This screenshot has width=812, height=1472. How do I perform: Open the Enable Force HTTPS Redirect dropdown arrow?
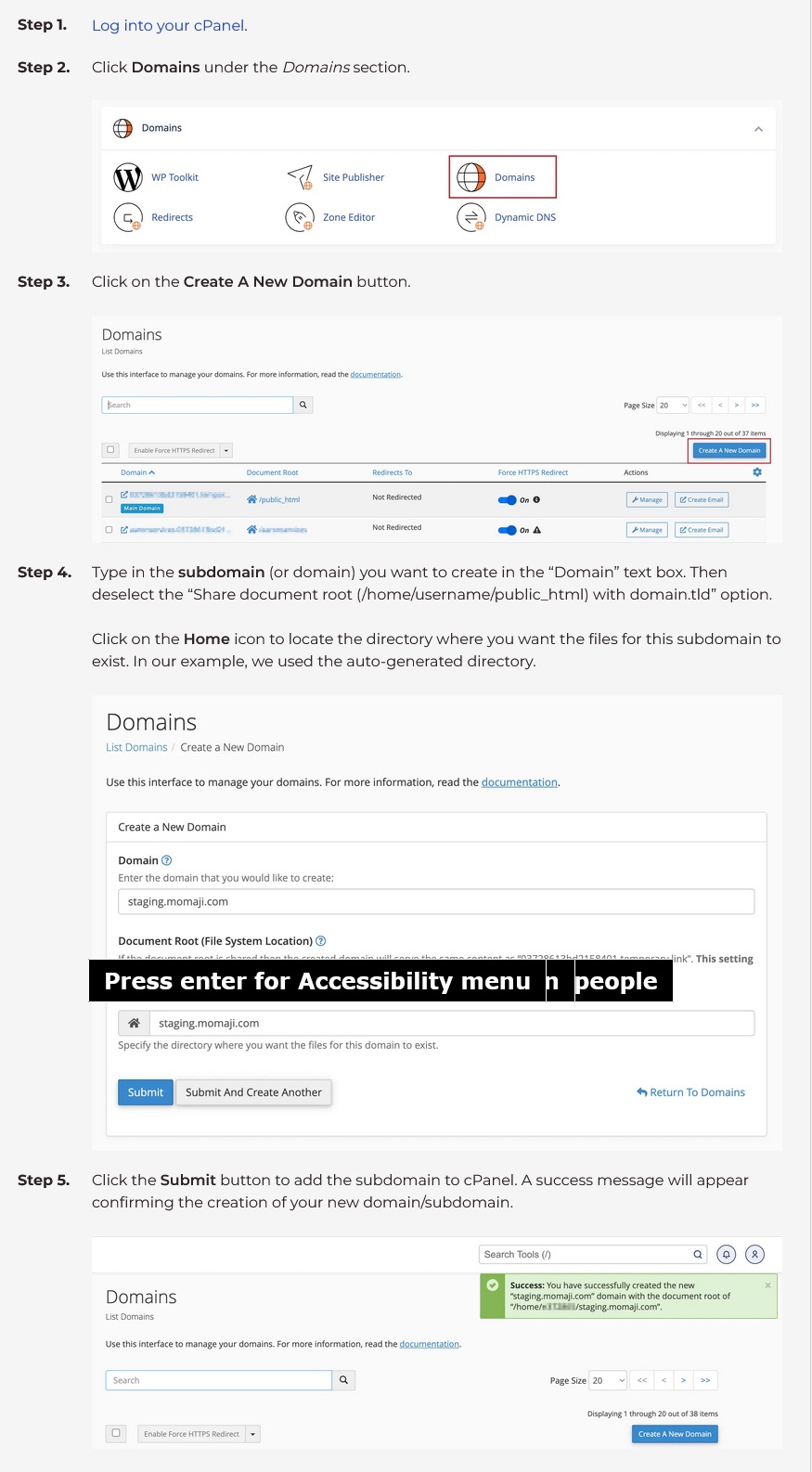click(226, 449)
